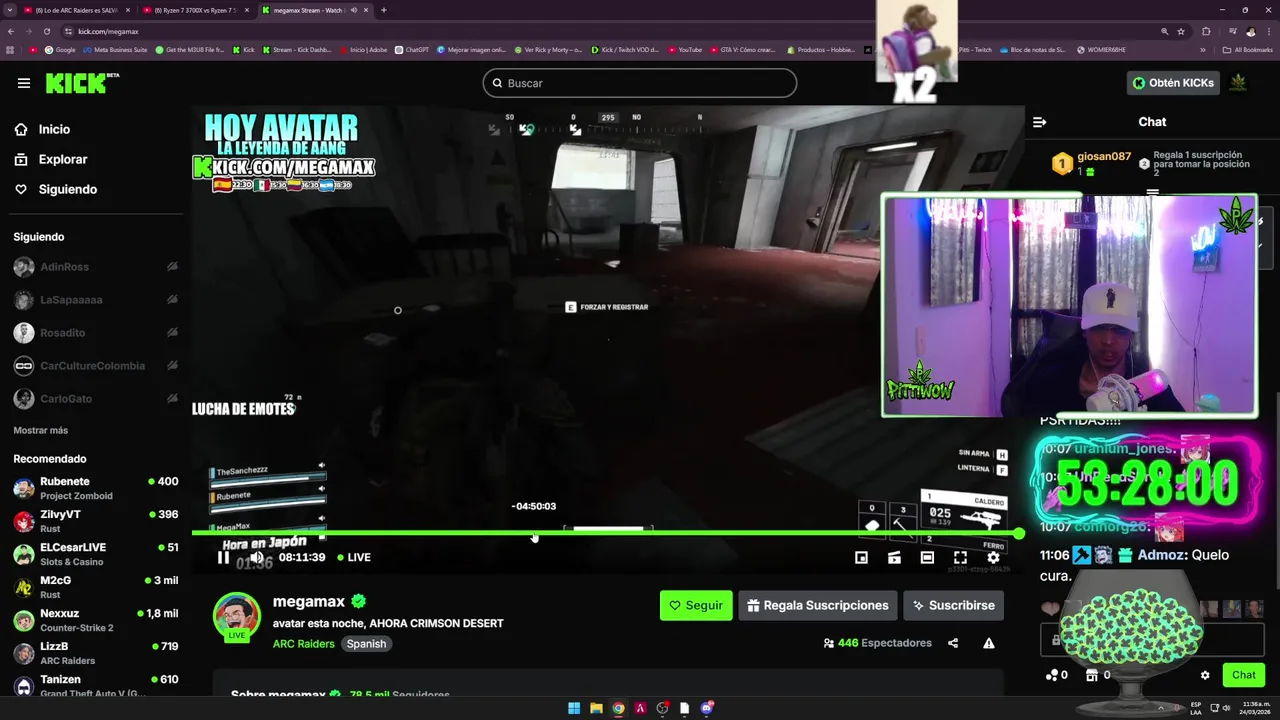Expand the followed list with Mostrar más
The height and width of the screenshot is (720, 1280).
pos(41,430)
